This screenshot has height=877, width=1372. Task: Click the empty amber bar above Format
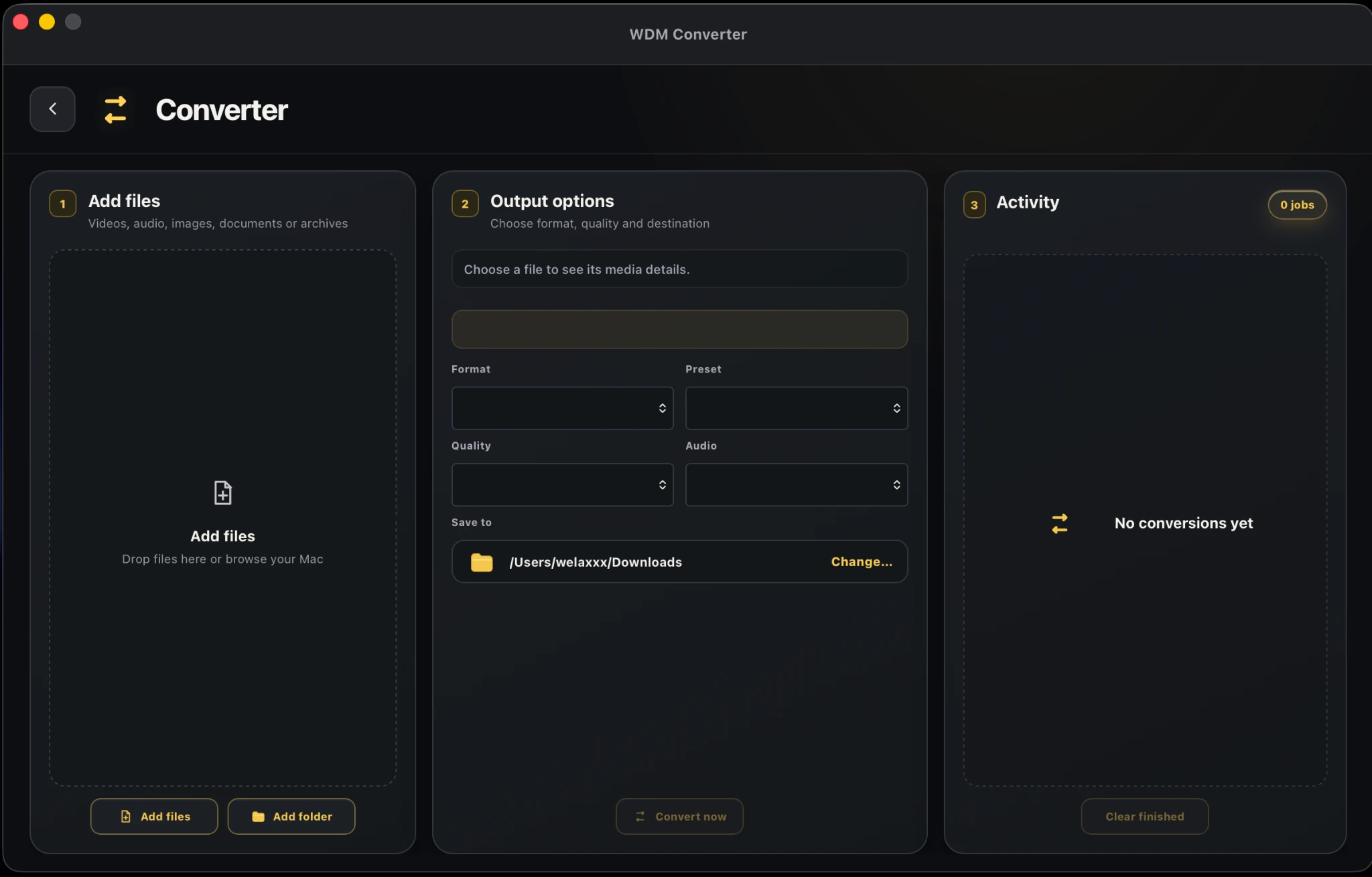point(679,329)
